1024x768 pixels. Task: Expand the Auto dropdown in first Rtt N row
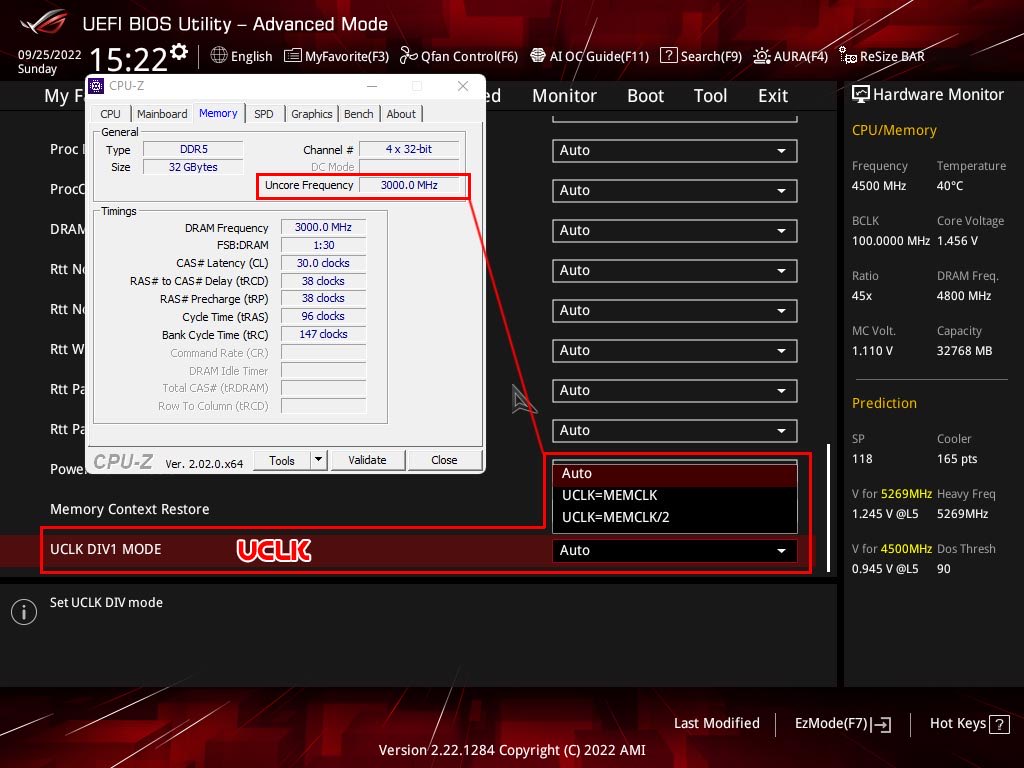point(675,270)
